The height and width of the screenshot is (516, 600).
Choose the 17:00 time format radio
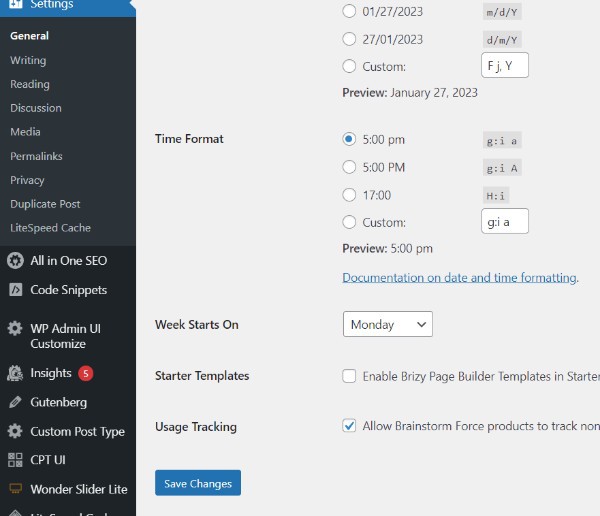[349, 195]
